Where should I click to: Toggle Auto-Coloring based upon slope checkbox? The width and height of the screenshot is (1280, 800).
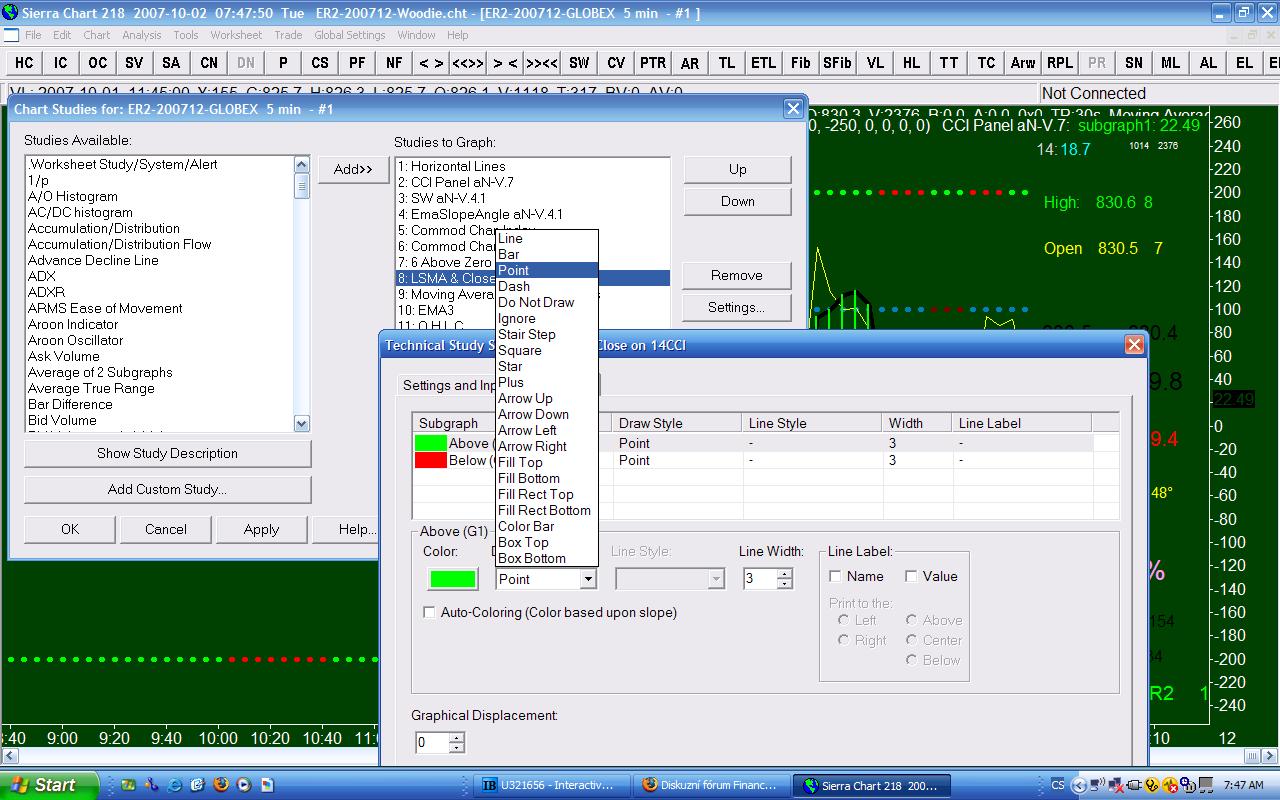(430, 612)
